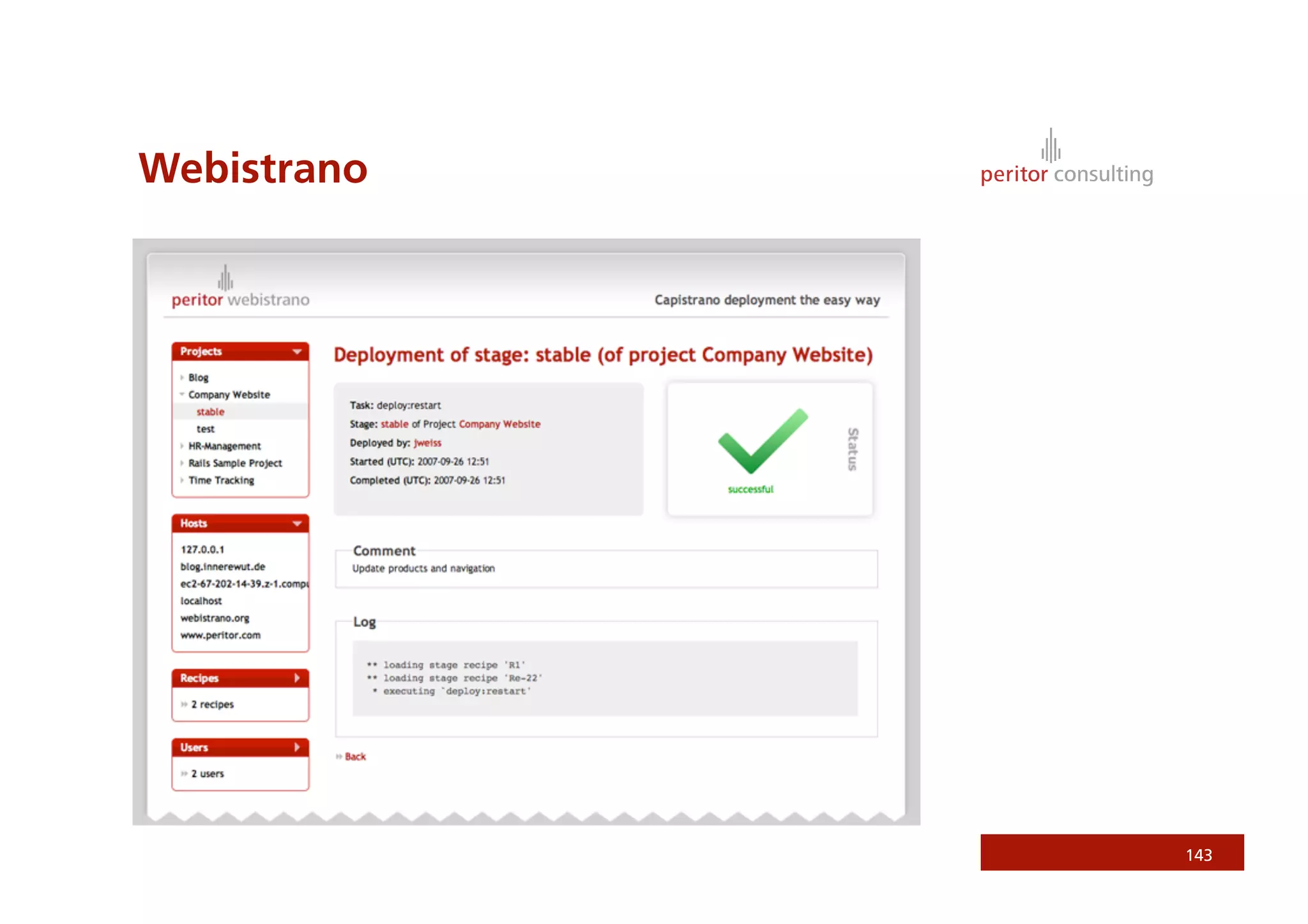Screen dimensions: 1308x924
Task: Open host webistrano.org
Action: pos(215,618)
